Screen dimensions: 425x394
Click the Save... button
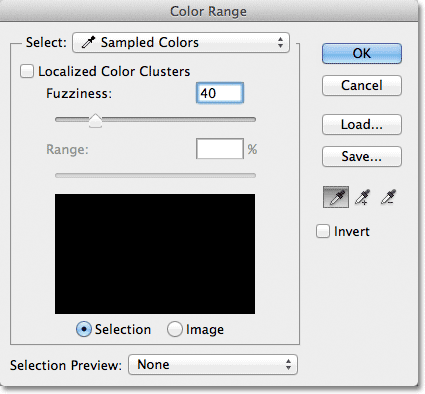point(362,156)
